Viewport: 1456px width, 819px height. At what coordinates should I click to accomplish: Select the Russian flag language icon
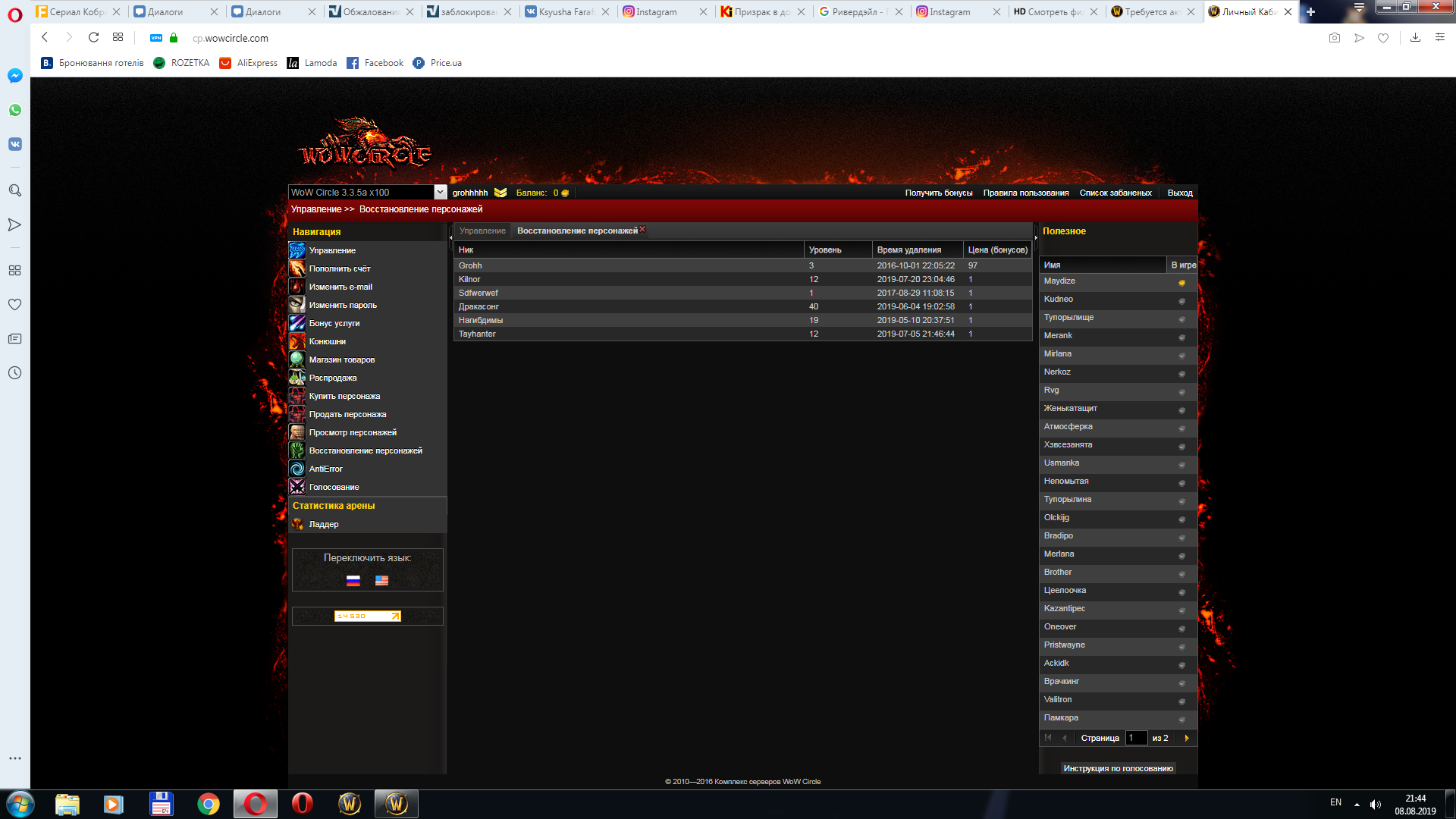coord(353,580)
